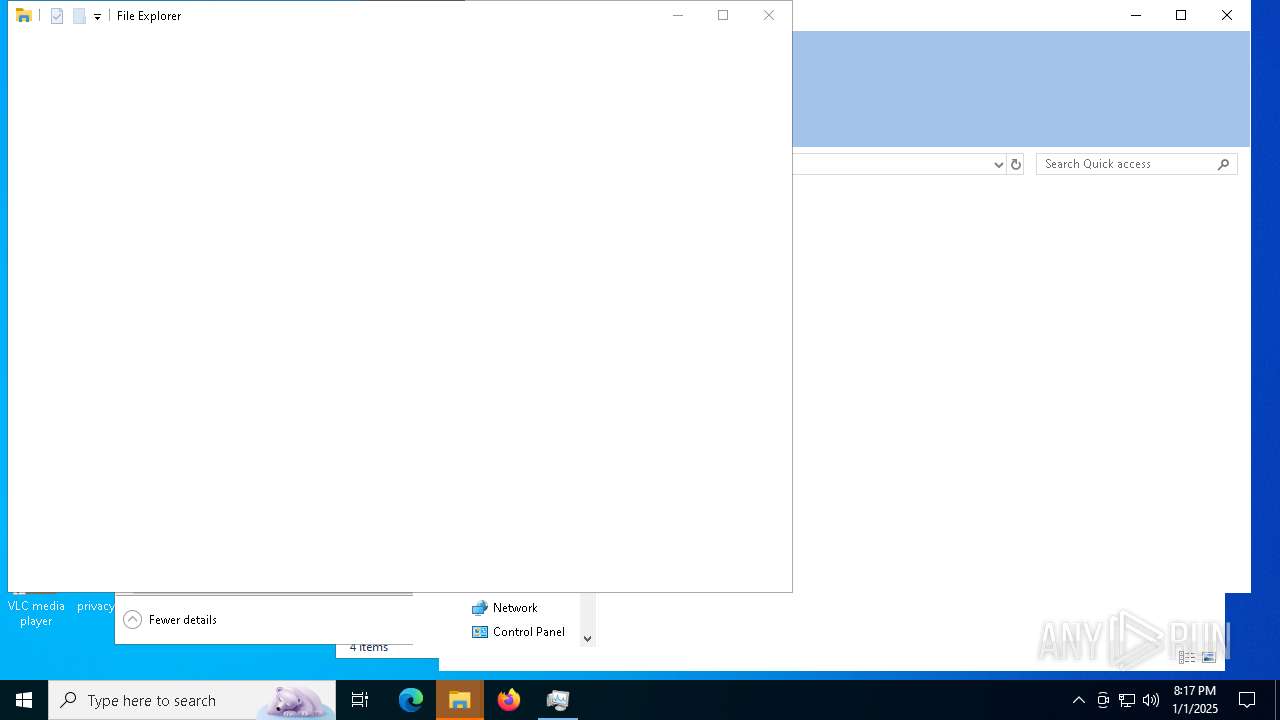Open the Customize Quick Access Toolbar dropdown arrow
The image size is (1280, 720).
97,17
